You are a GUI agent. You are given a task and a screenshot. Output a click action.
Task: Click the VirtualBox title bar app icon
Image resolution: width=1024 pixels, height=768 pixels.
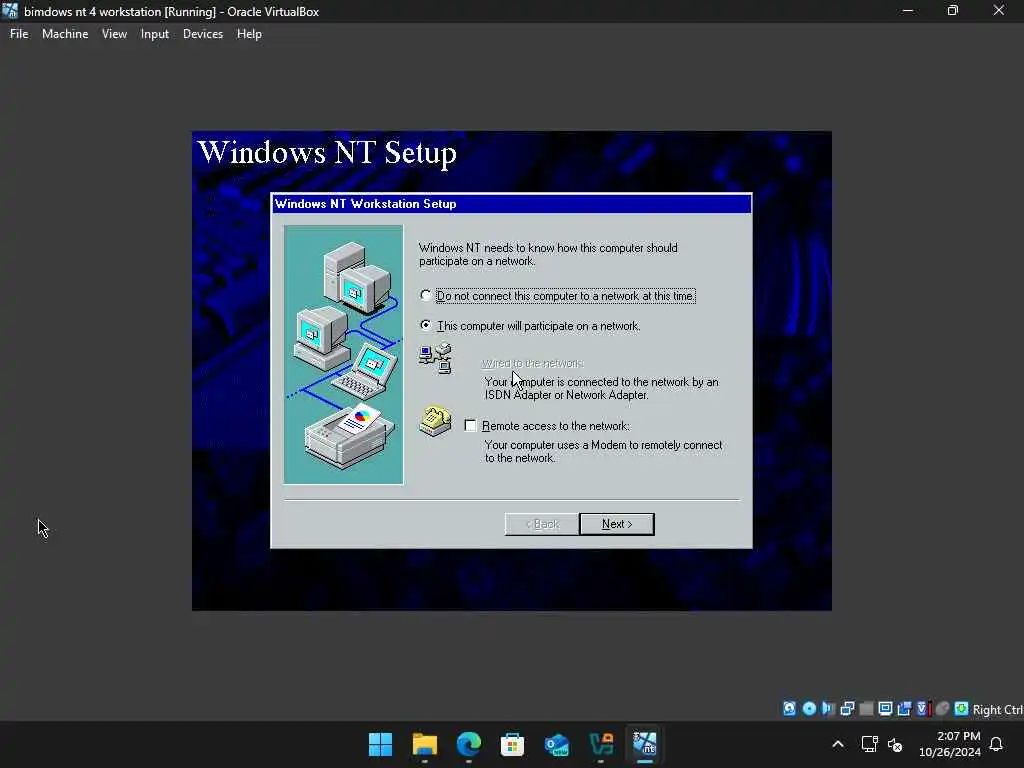(10, 11)
